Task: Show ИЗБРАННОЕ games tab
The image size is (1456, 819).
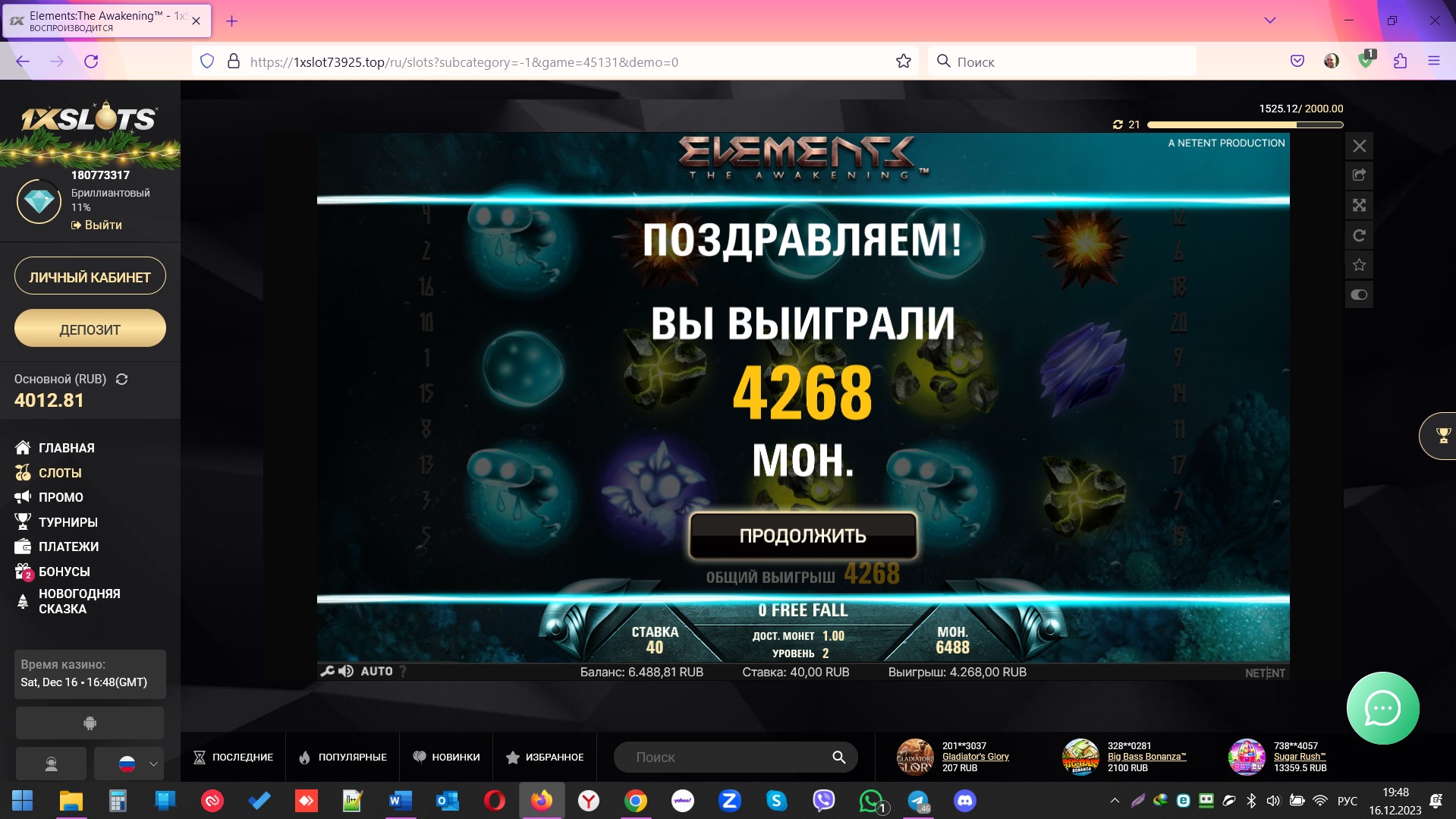Action: tap(545, 757)
